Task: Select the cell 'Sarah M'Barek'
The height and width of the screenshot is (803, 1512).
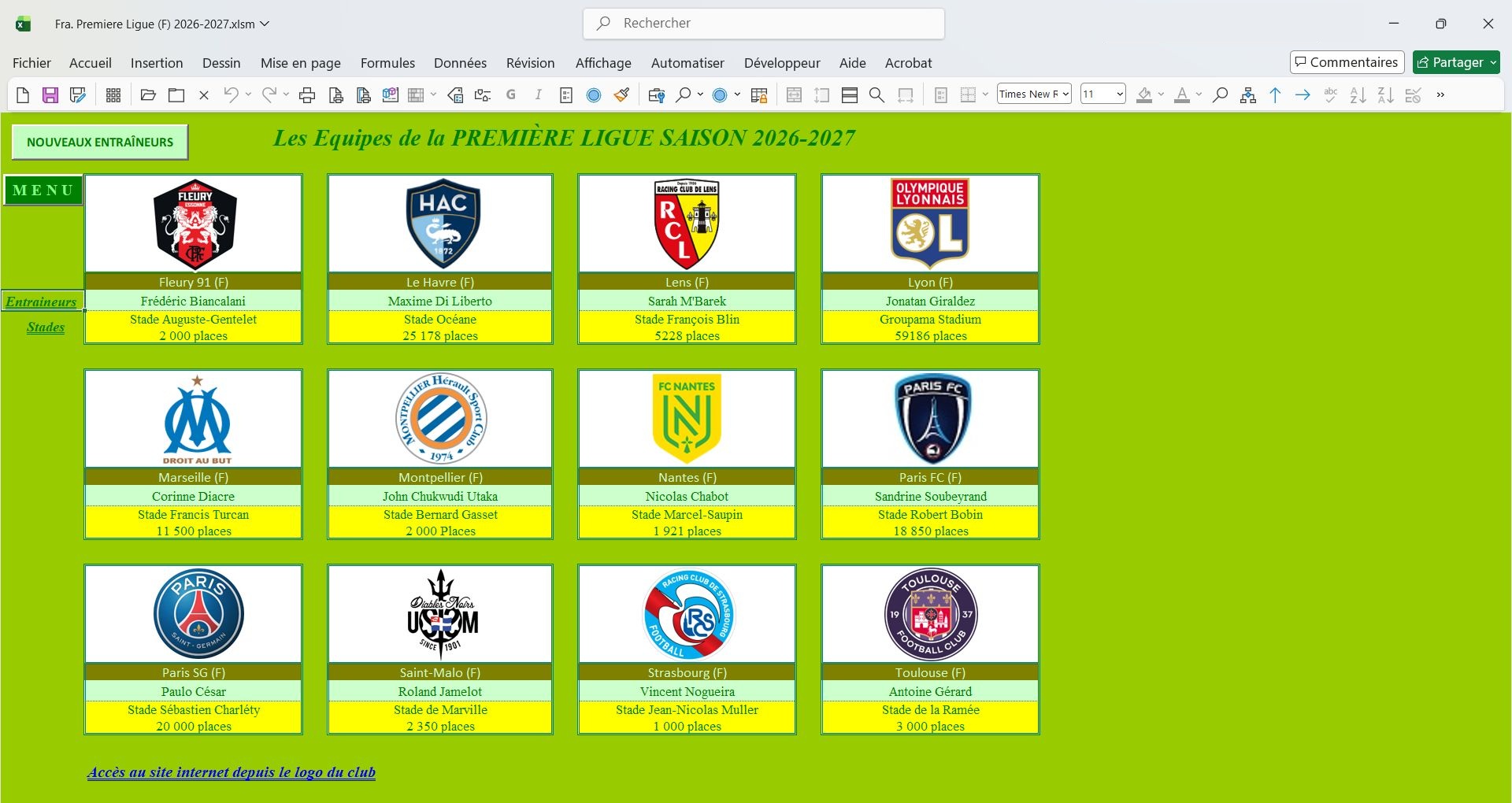Action: [687, 302]
